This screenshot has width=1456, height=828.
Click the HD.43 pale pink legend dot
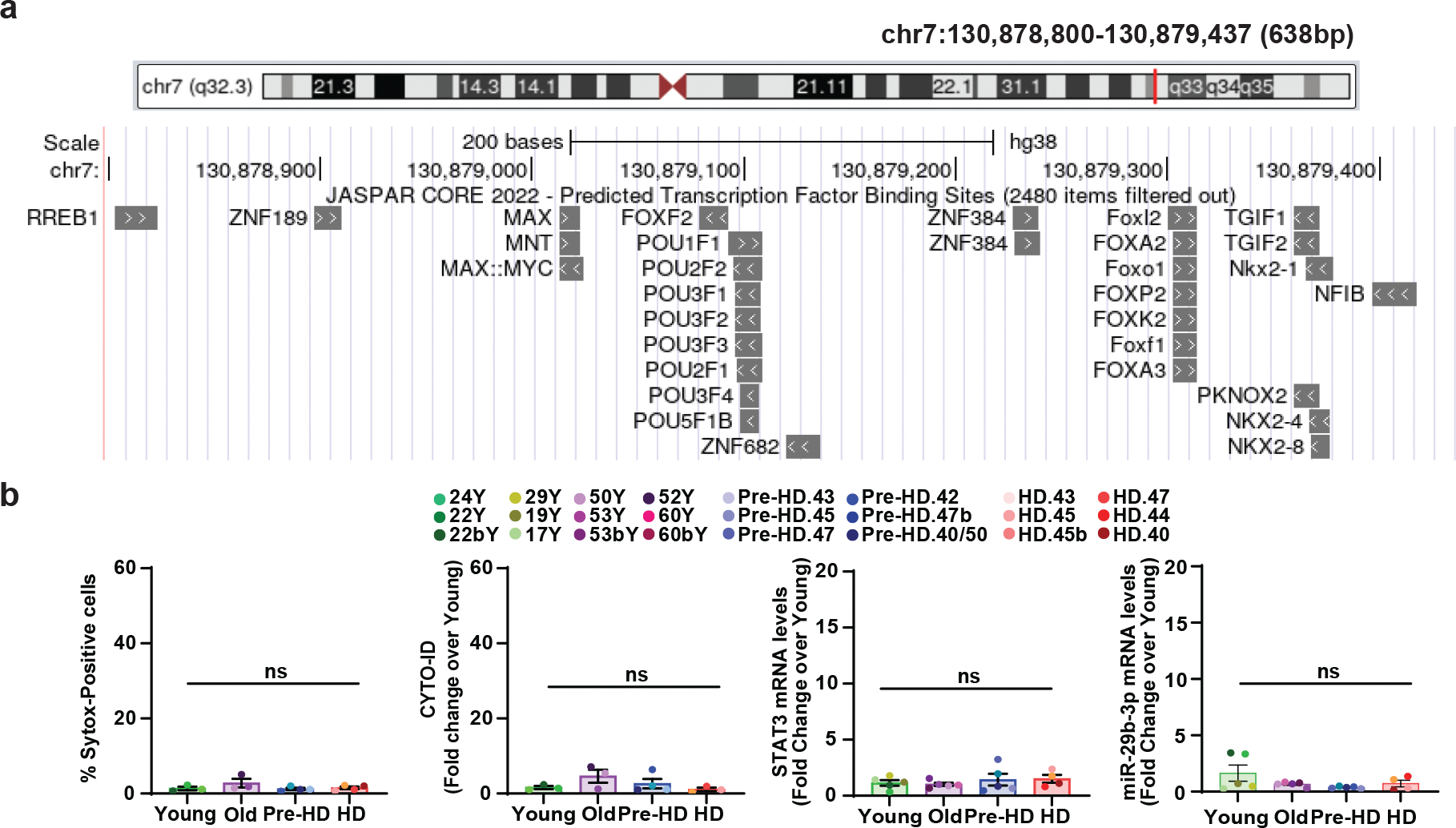tap(1009, 498)
